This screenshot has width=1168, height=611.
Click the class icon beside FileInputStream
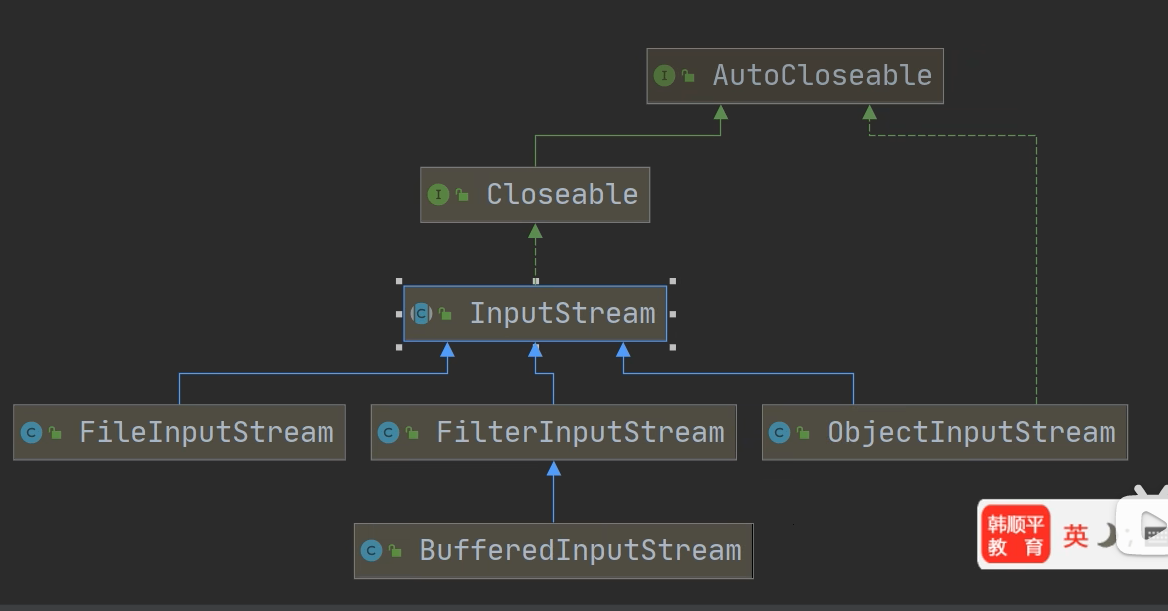point(31,433)
